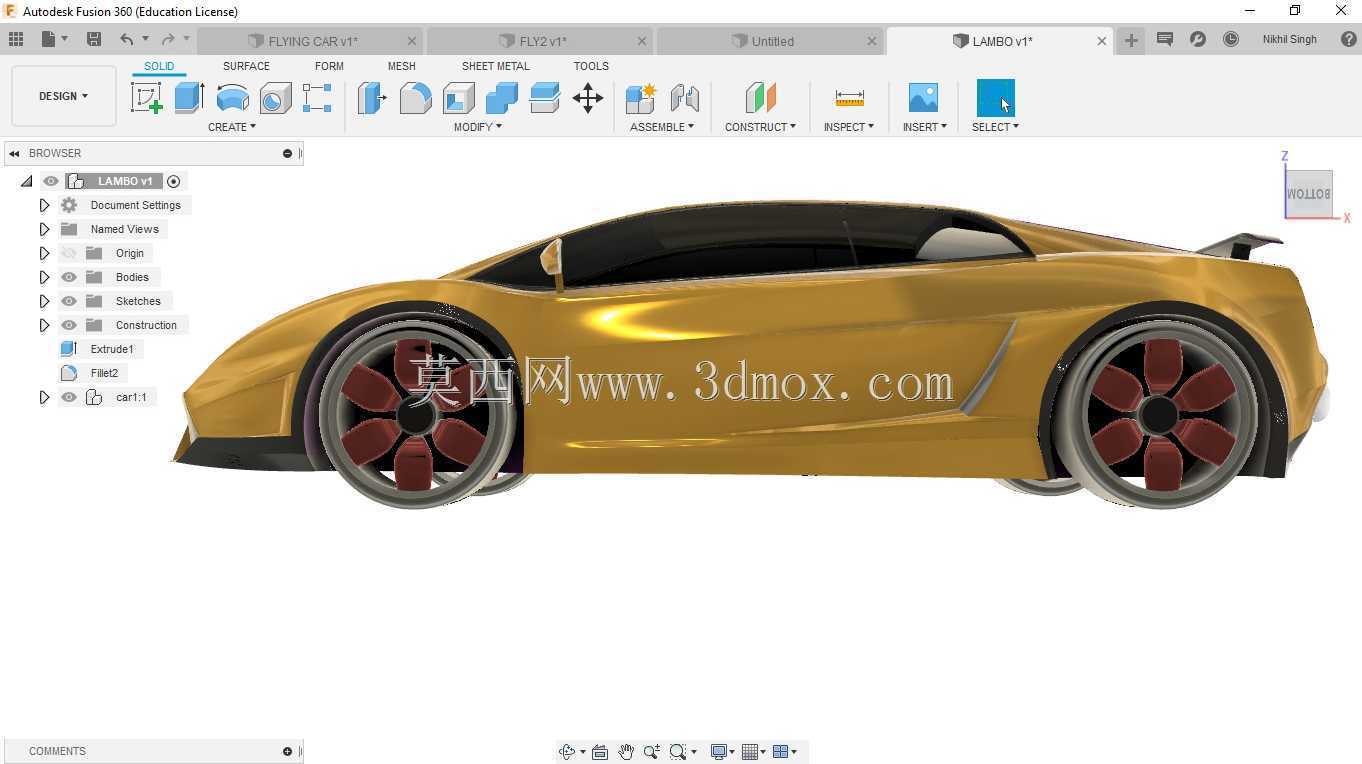Click the Save icon
Screen dimensions: 1362x764
click(94, 39)
